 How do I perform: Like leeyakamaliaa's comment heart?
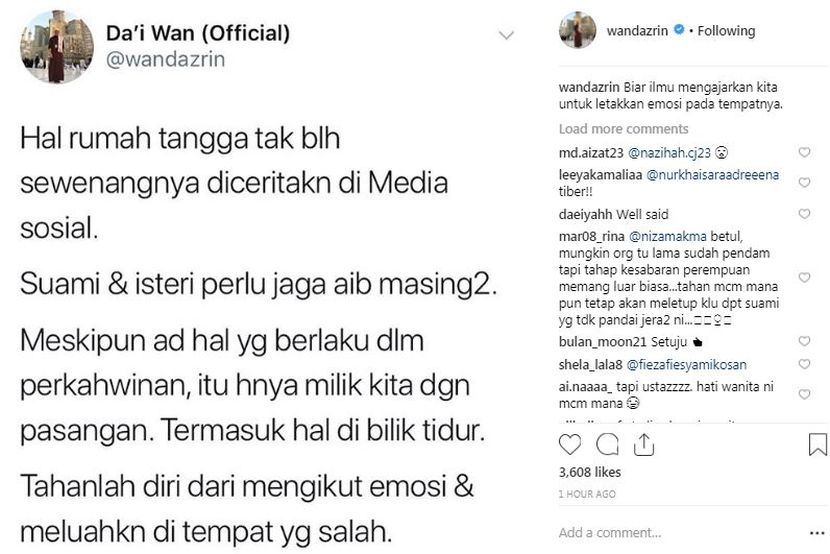(x=804, y=183)
